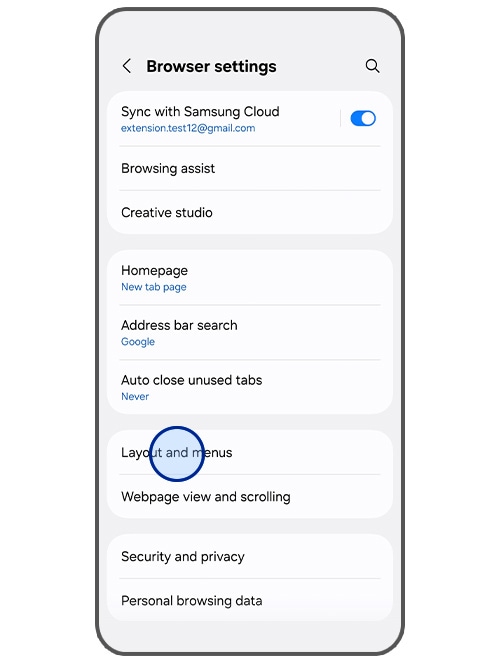Go back using the back arrow
This screenshot has width=500, height=663.
click(x=126, y=66)
